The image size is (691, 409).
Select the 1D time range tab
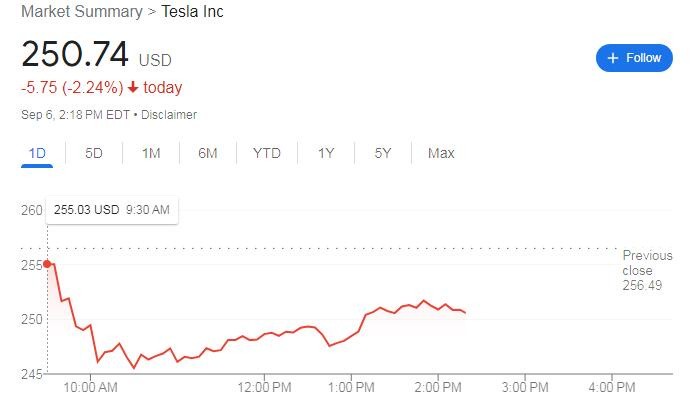[37, 153]
